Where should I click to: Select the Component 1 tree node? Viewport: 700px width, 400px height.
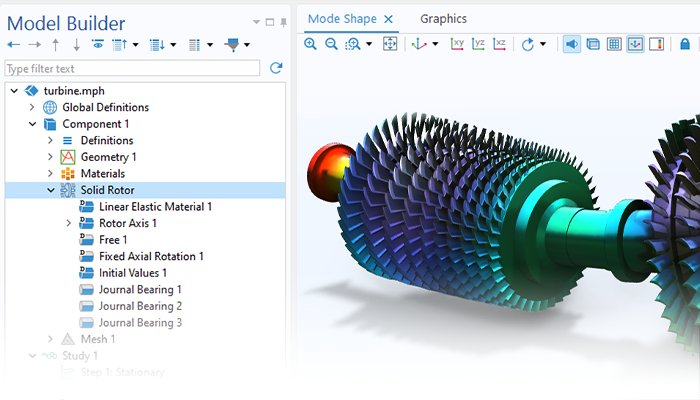click(96, 124)
